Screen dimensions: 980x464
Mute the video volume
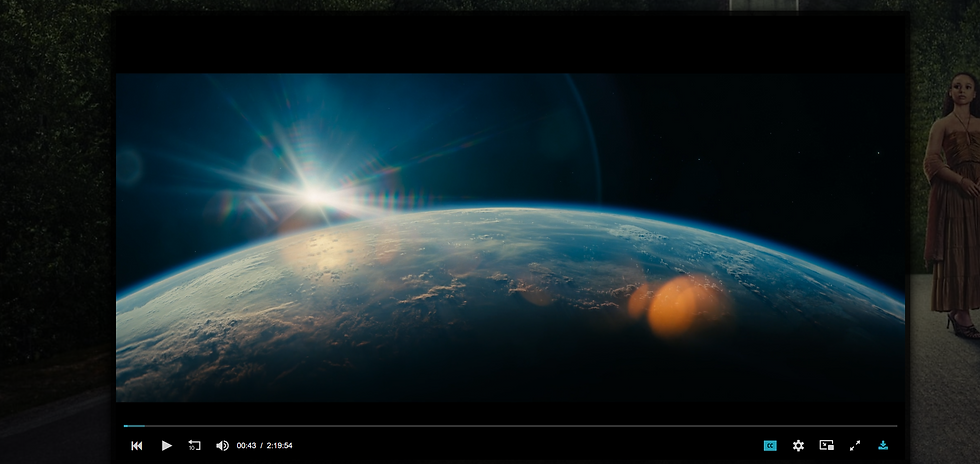tap(222, 446)
